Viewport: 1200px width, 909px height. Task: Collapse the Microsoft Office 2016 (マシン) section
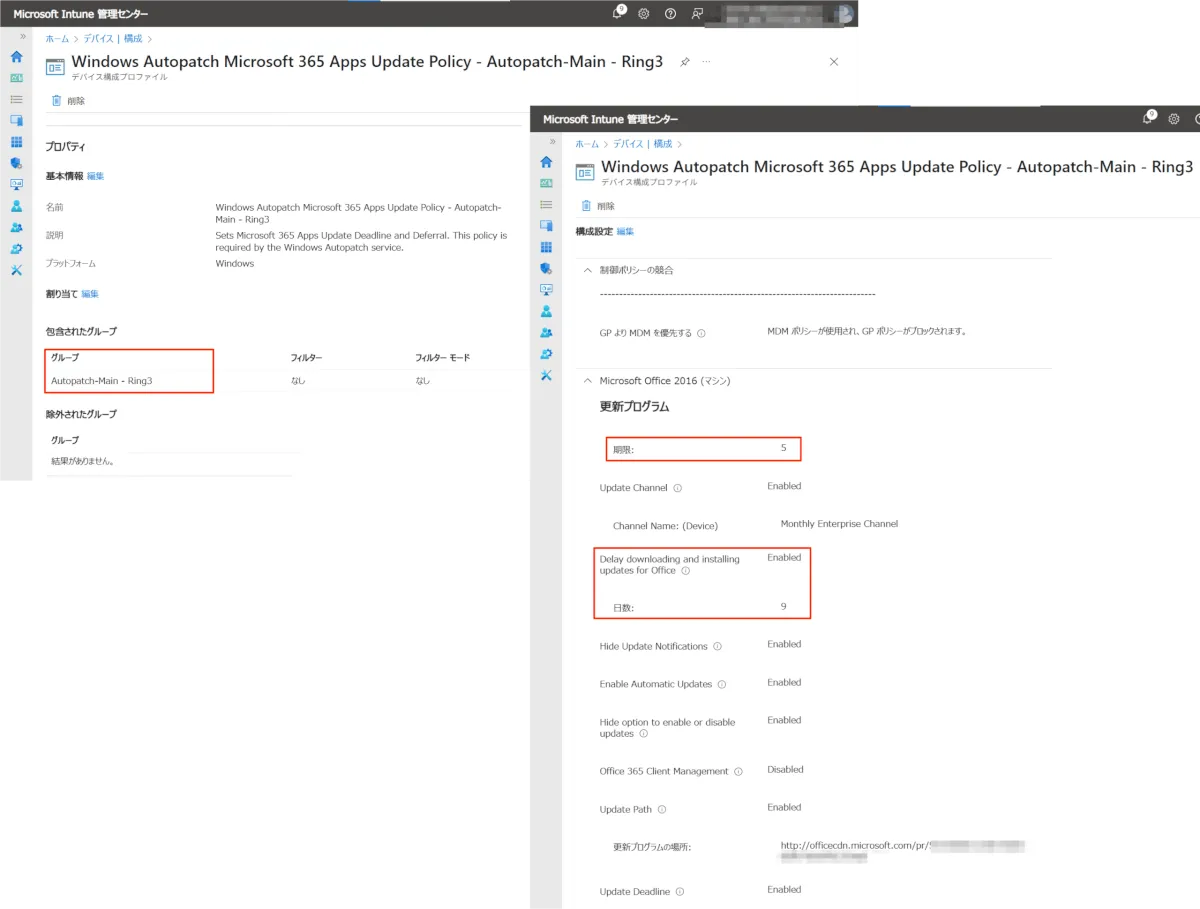[x=587, y=381]
